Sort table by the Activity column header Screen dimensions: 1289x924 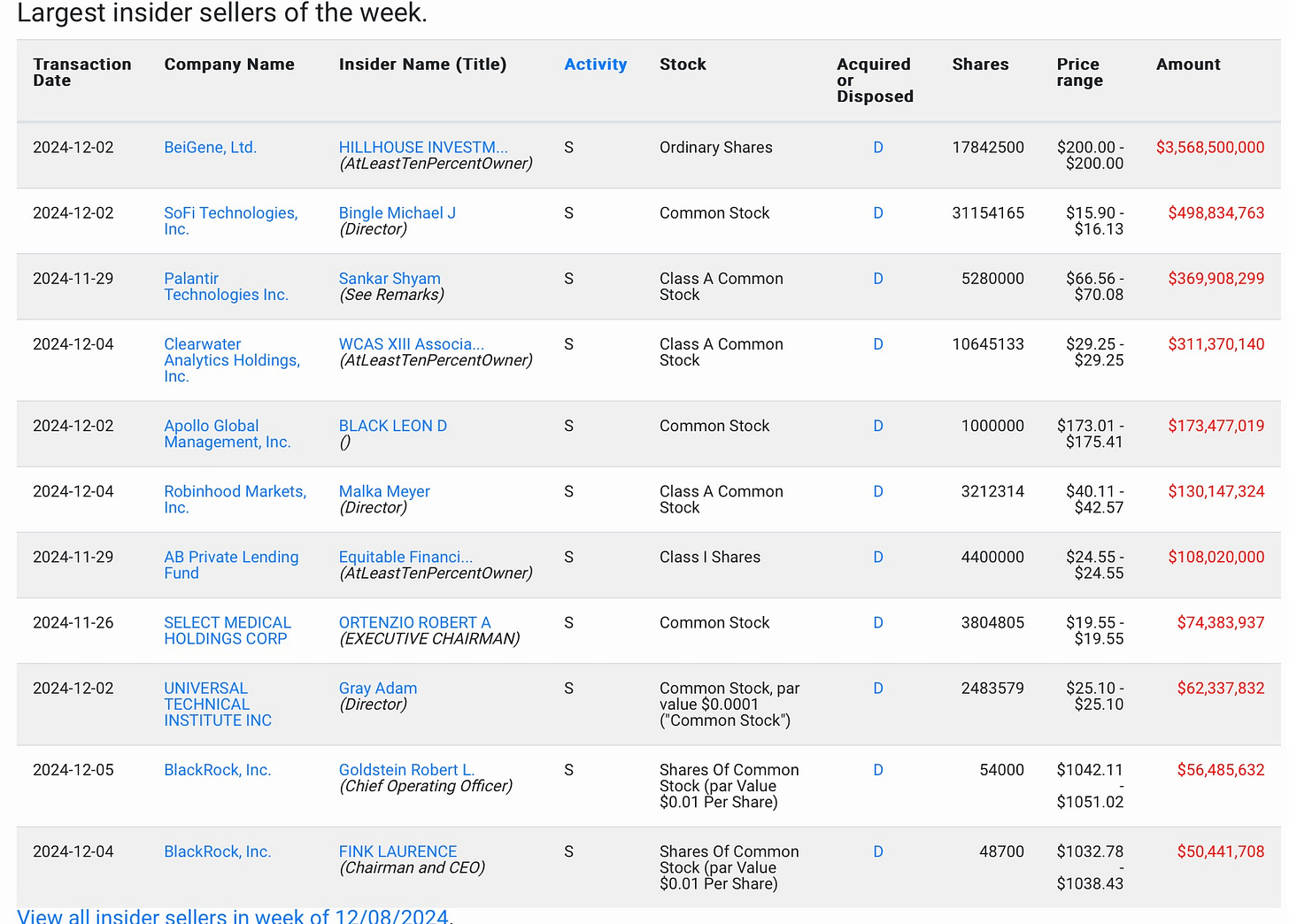[x=595, y=65]
